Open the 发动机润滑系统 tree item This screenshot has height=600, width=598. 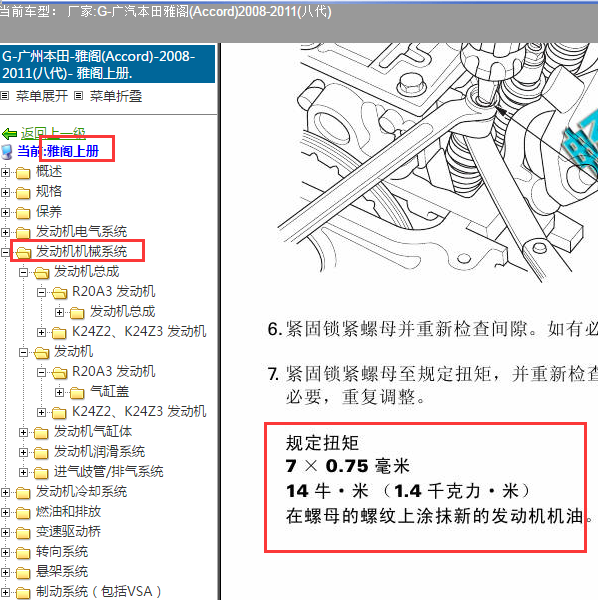click(99, 451)
